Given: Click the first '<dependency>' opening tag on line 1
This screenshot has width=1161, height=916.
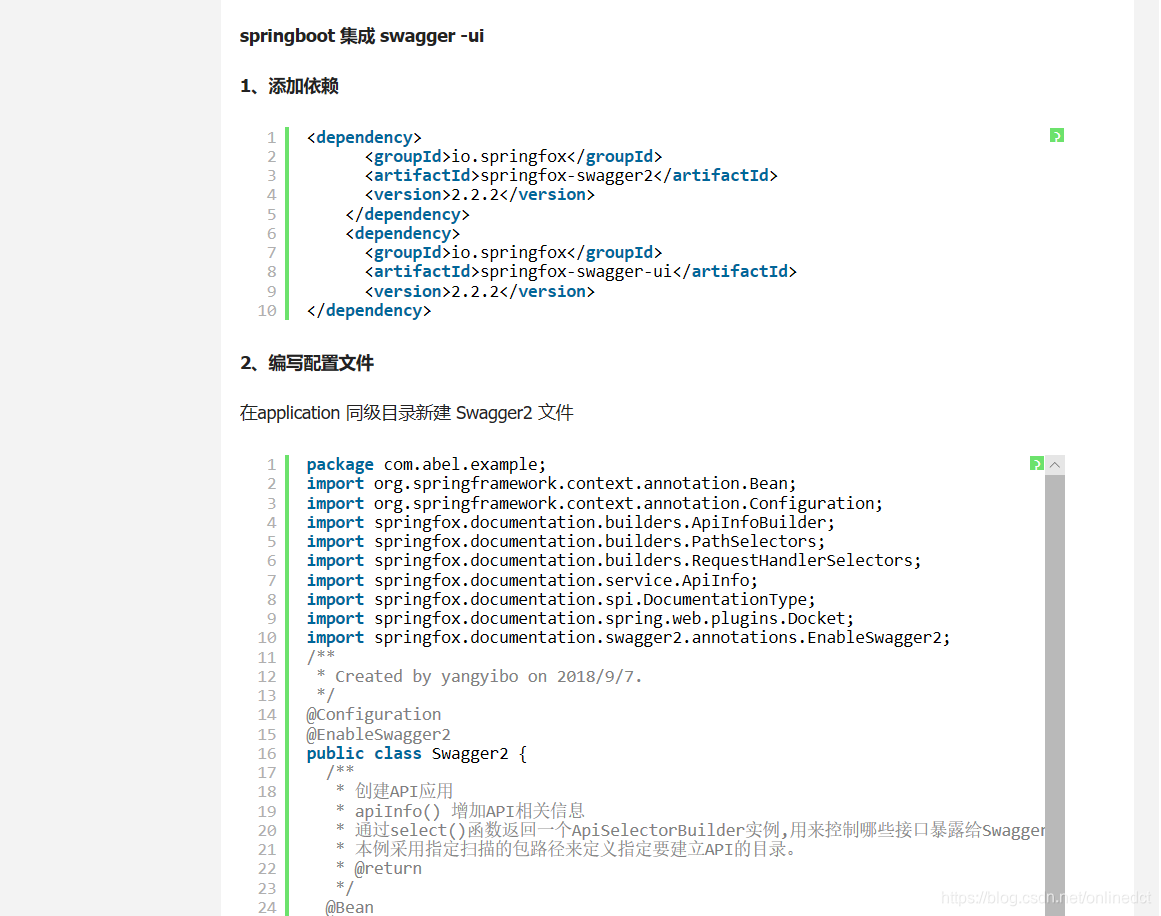Looking at the screenshot, I should [364, 138].
